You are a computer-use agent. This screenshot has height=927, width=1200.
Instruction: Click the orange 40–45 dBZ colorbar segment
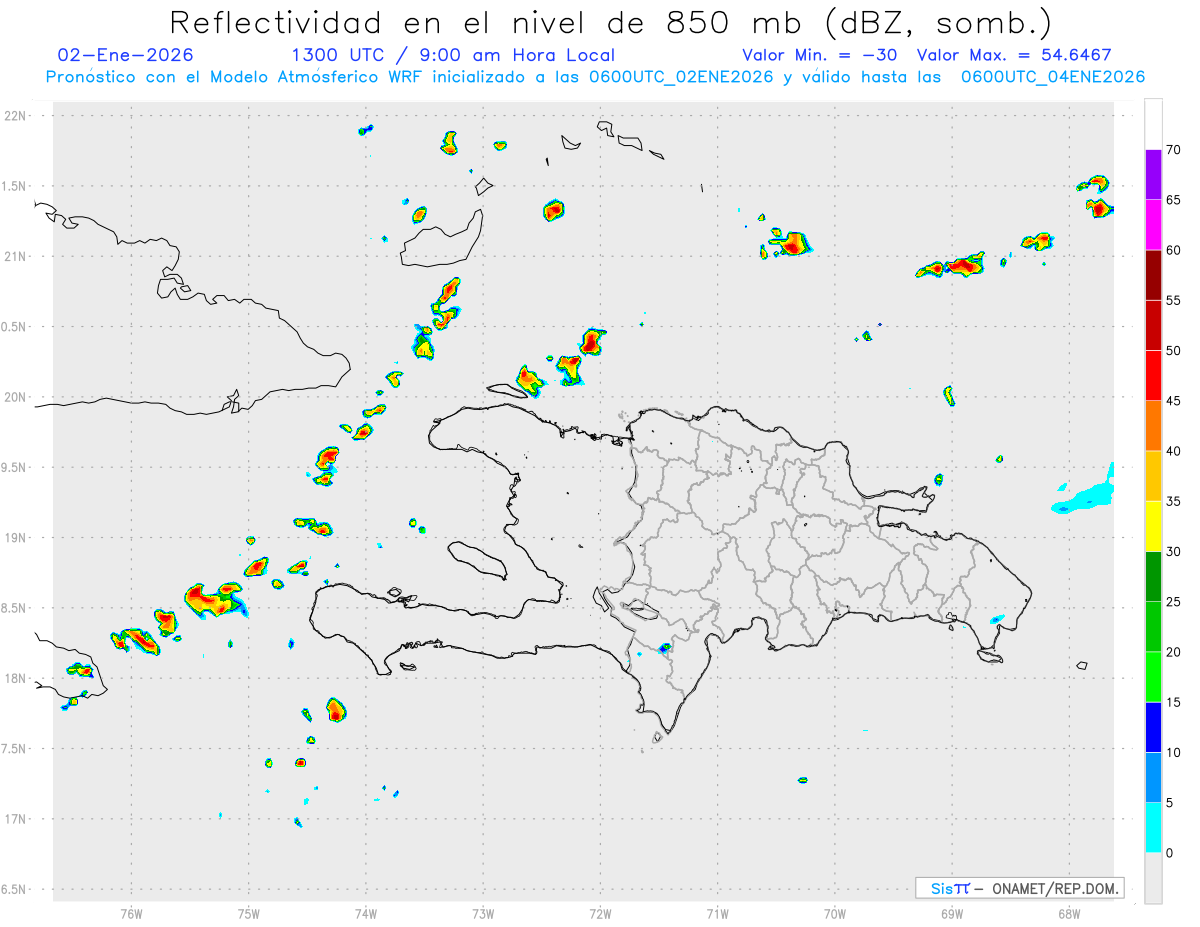pyautogui.click(x=1153, y=426)
